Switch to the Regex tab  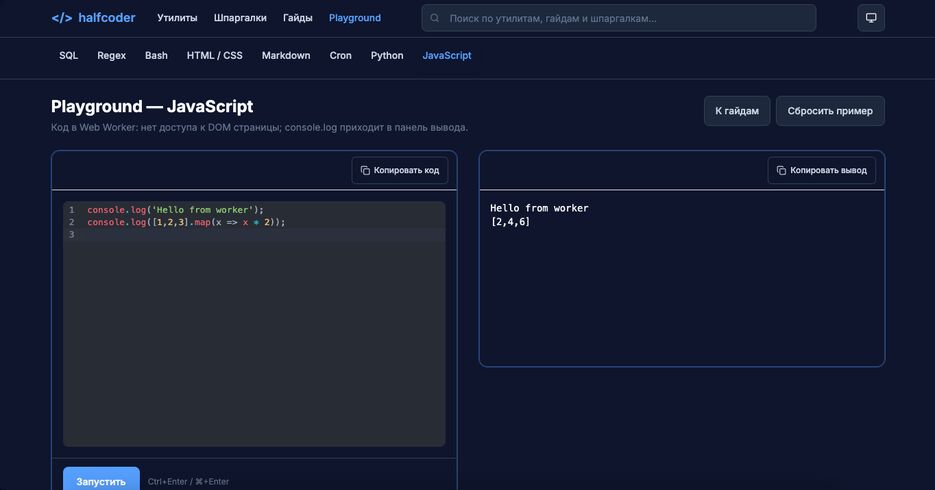tap(112, 55)
